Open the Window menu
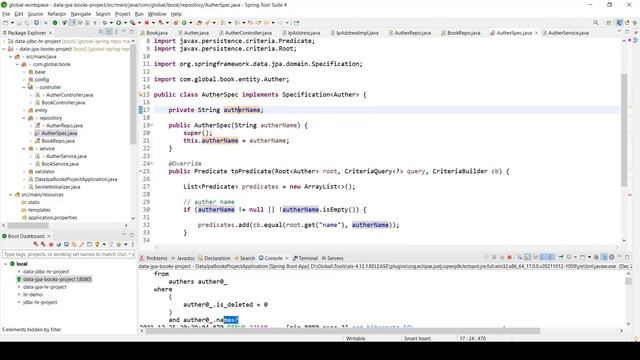 [157, 14]
